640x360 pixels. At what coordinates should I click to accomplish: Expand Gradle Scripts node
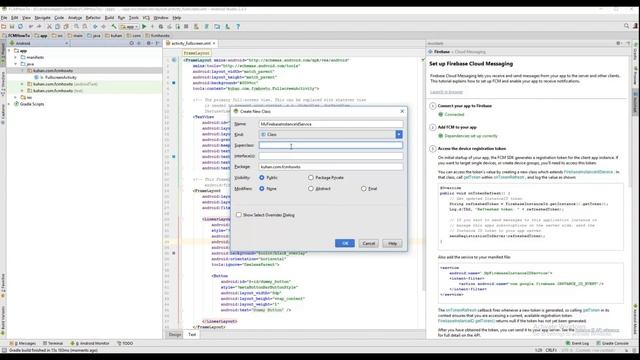click(x=10, y=104)
